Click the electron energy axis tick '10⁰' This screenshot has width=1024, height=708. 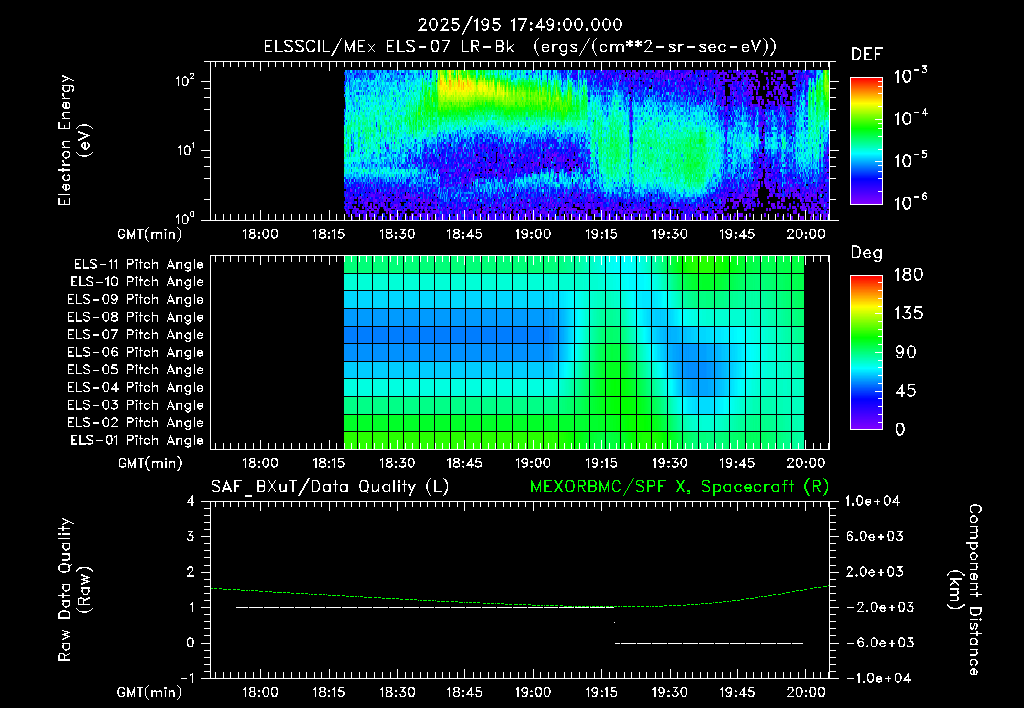(x=185, y=217)
